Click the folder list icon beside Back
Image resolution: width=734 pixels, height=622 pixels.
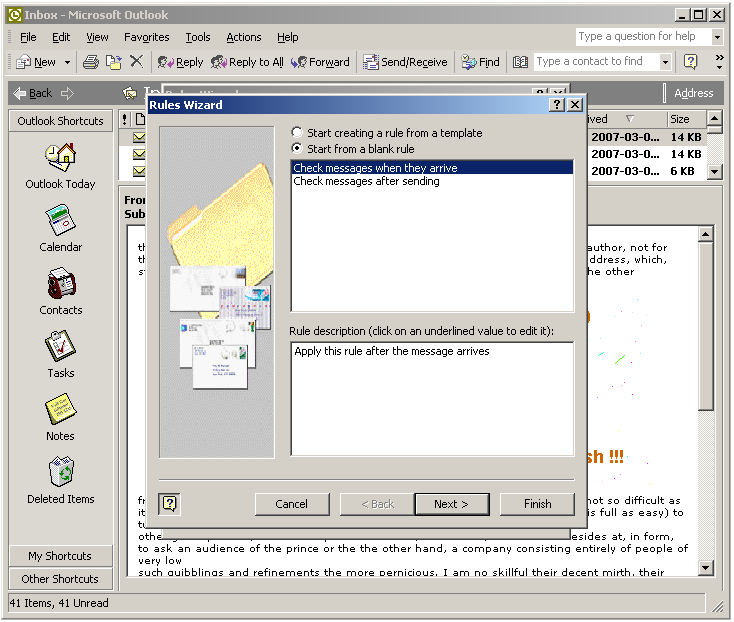[x=130, y=93]
